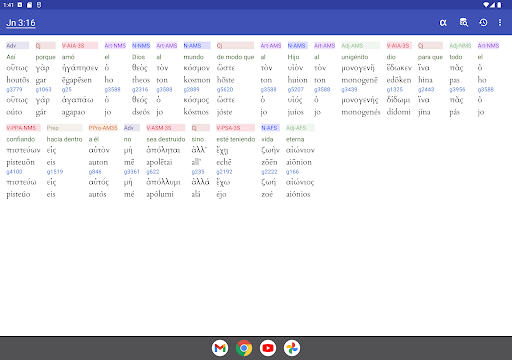This screenshot has height=360, width=512.
Task: Open Strong's number g166 for aiōnion
Action: pos(292,172)
